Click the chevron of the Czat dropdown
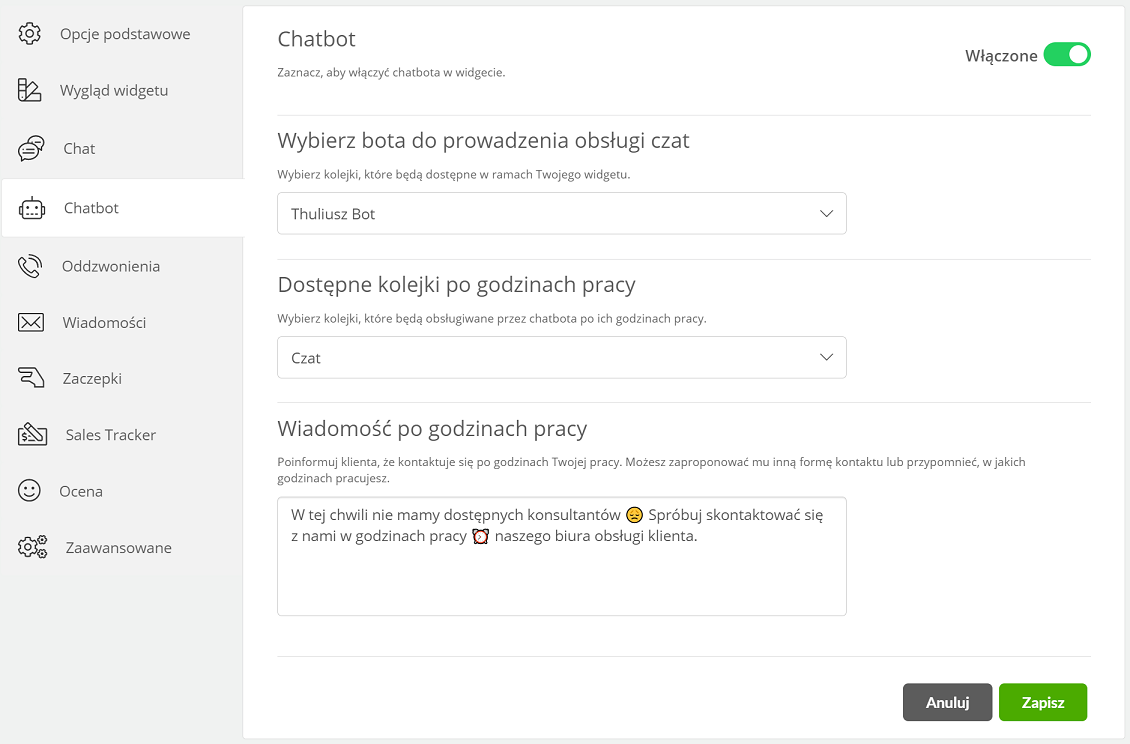 (x=827, y=358)
